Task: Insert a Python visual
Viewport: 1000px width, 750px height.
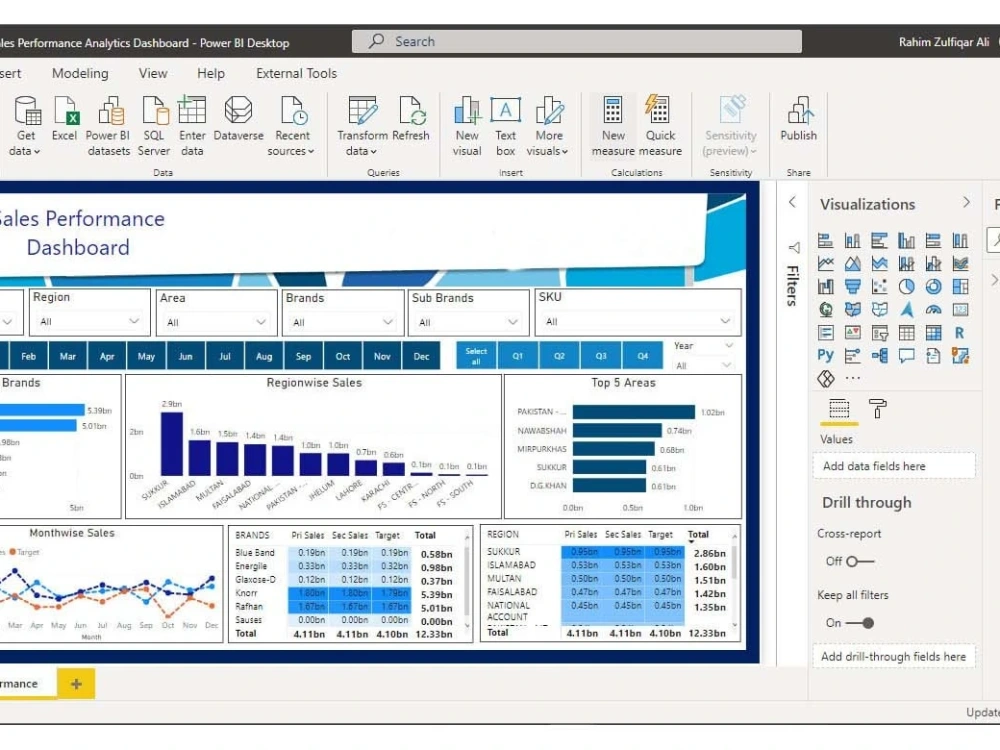Action: coord(825,355)
